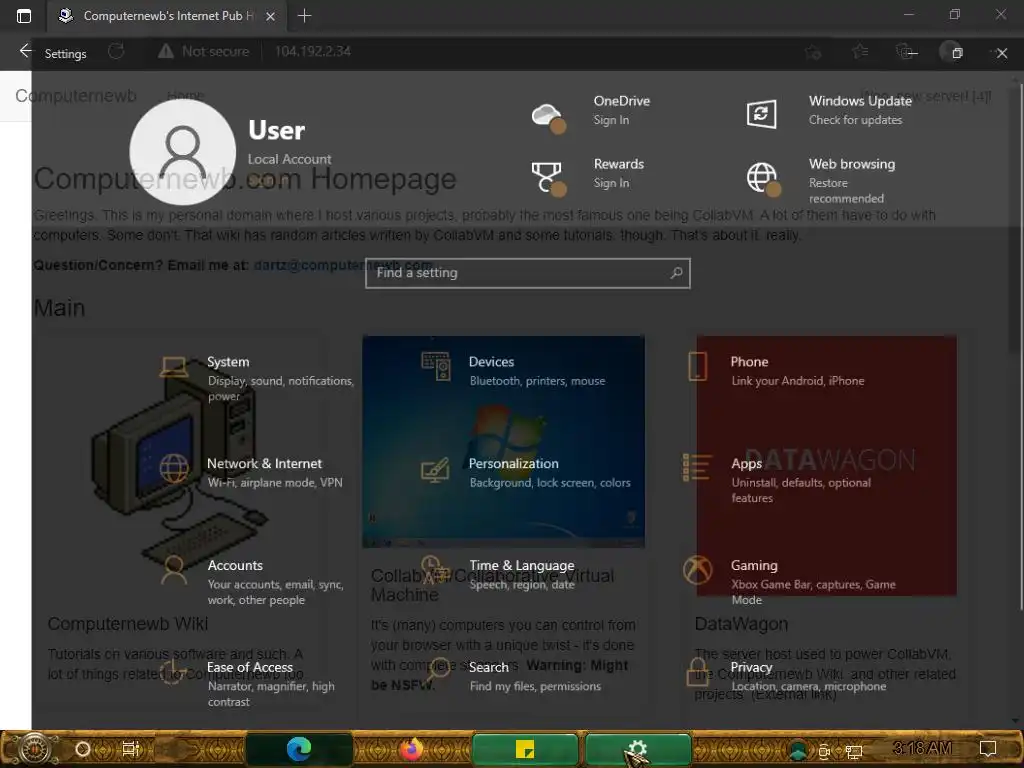Click the Web browsing globe icon
1024x768 pixels.
[763, 178]
